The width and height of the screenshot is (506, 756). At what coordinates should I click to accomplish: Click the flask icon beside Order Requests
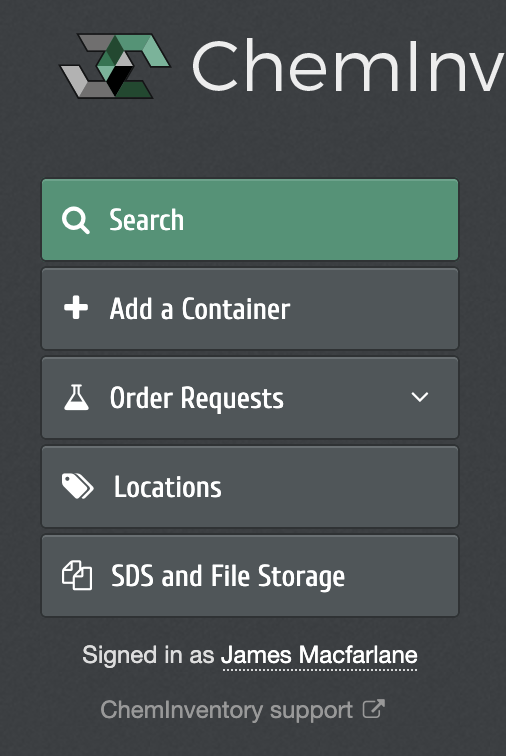[x=76, y=397]
